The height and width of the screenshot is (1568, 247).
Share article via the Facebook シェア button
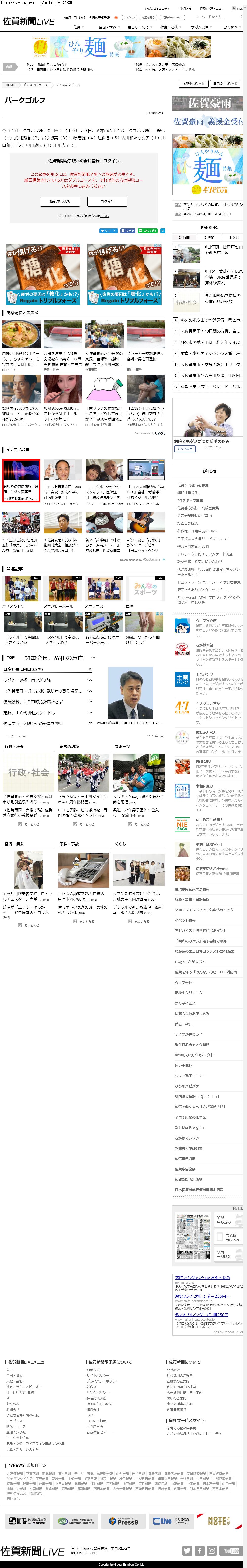[x=128, y=231]
